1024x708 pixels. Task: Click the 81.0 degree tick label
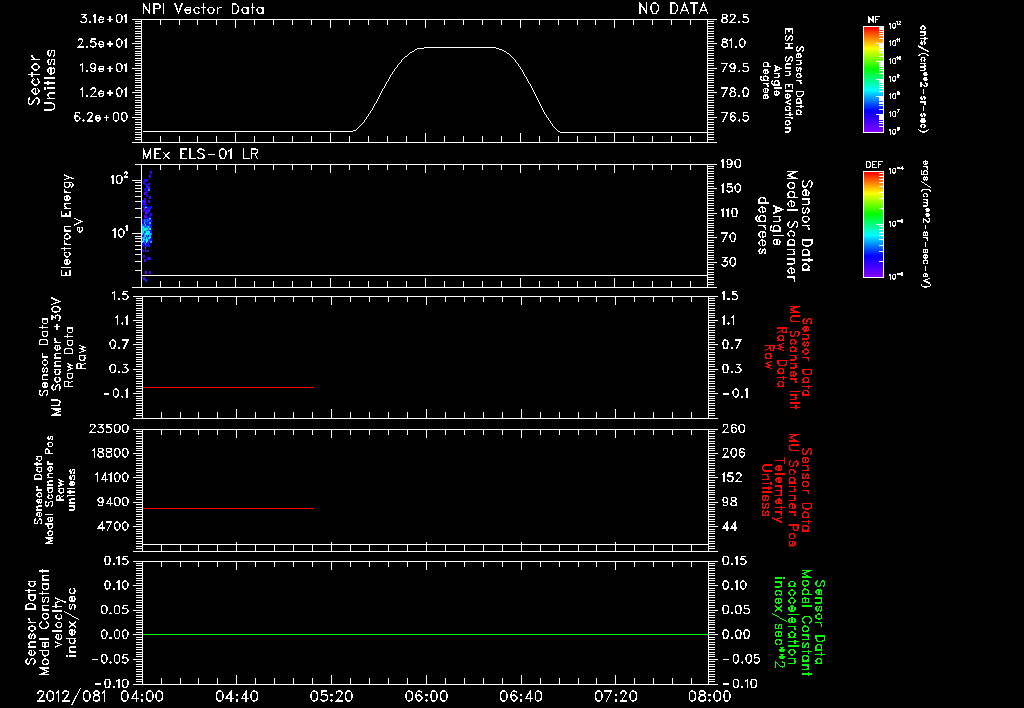pyautogui.click(x=735, y=43)
